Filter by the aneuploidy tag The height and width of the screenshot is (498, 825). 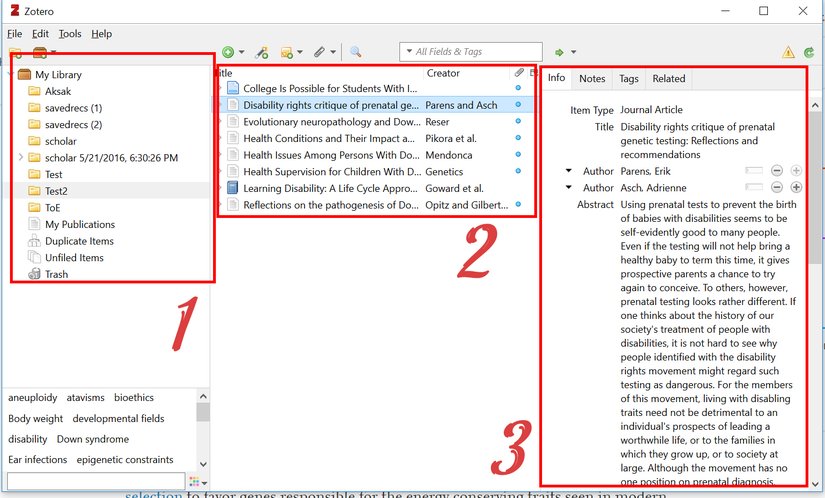pos(33,398)
